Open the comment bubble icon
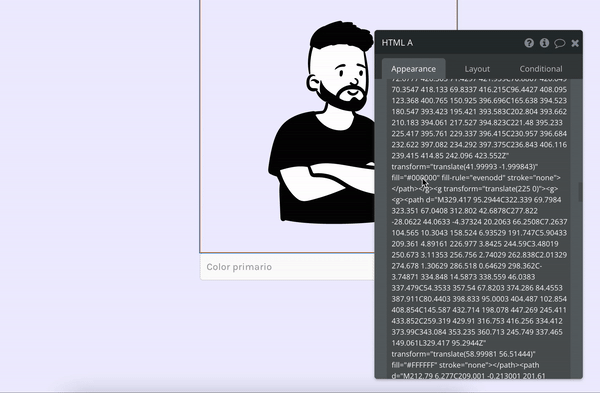This screenshot has height=393, width=600. click(x=559, y=43)
